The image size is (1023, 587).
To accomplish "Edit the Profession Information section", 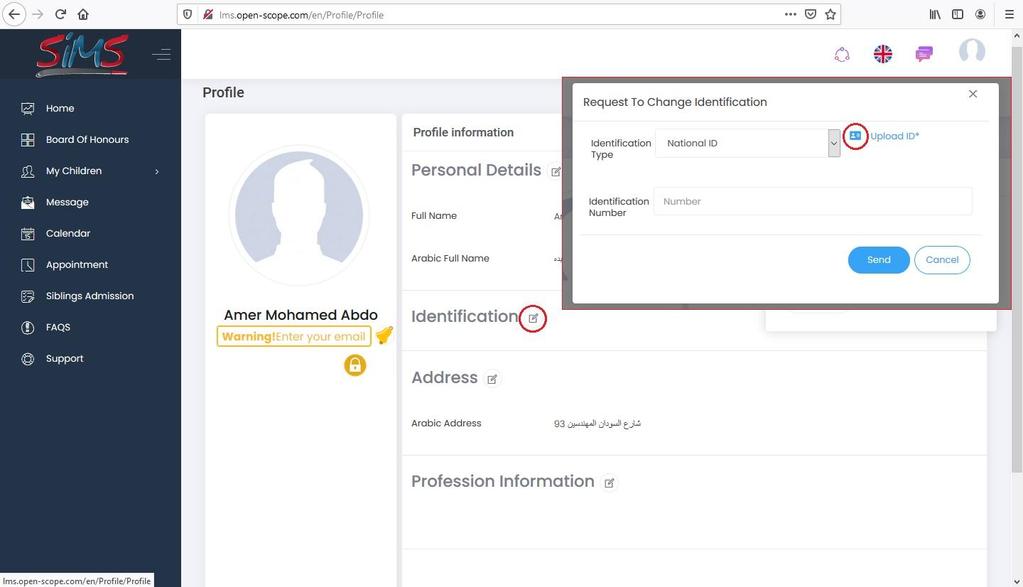I will coord(609,483).
